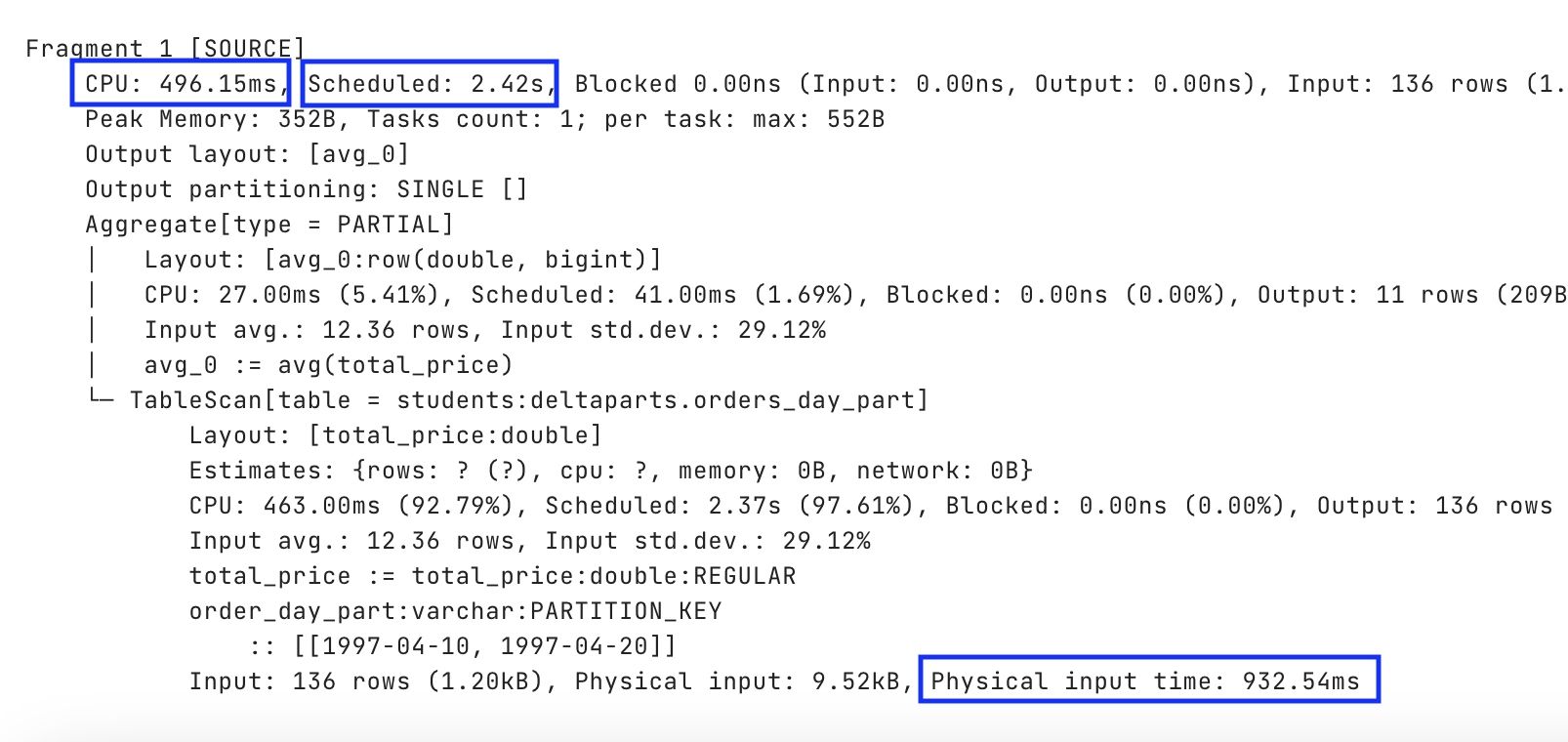Viewport: 1568px width, 742px height.
Task: Click the Output partitioning: SINGLE line
Action: pyautogui.click(x=306, y=189)
